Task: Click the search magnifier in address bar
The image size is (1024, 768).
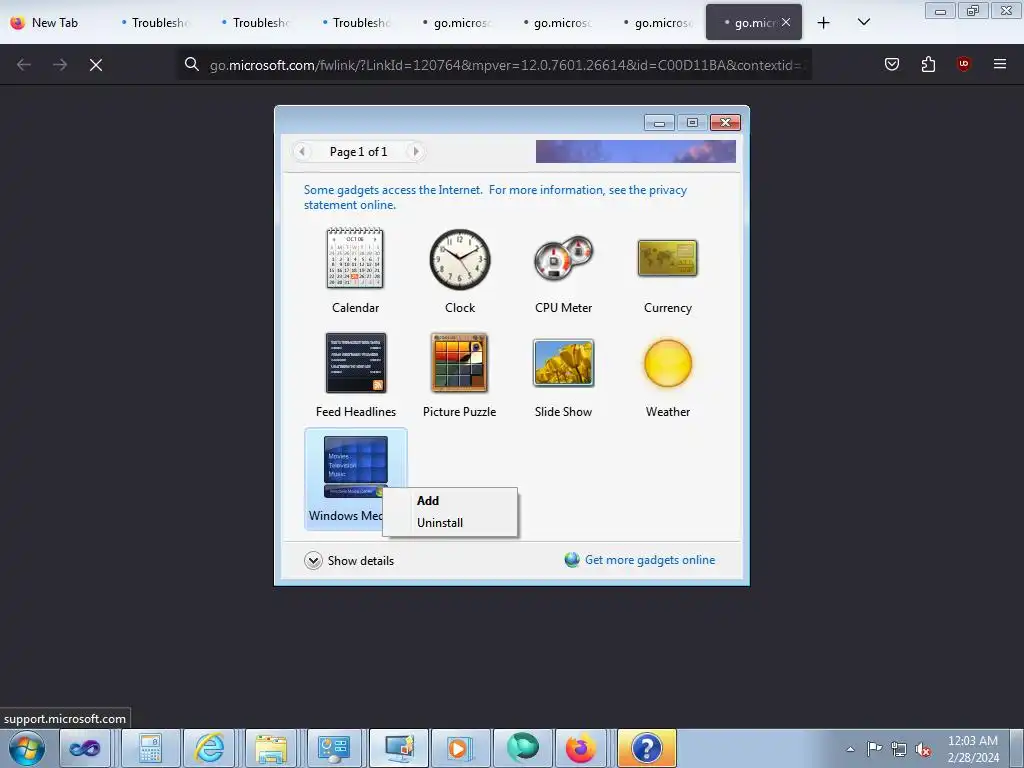Action: tap(191, 64)
